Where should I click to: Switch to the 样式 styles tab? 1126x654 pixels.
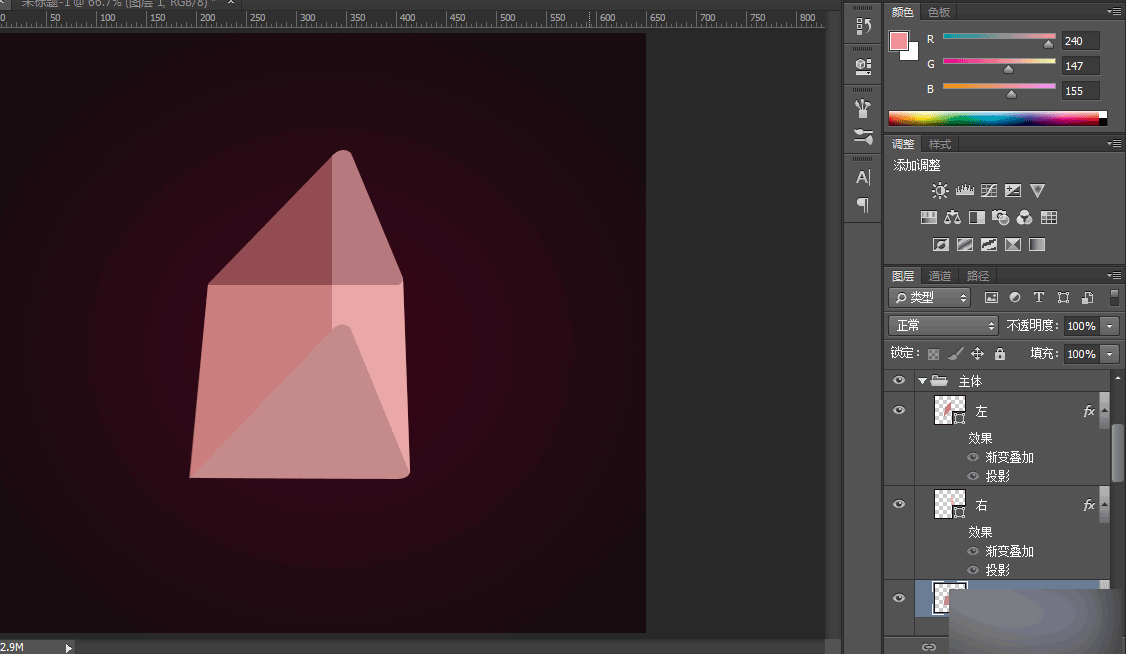[x=939, y=144]
